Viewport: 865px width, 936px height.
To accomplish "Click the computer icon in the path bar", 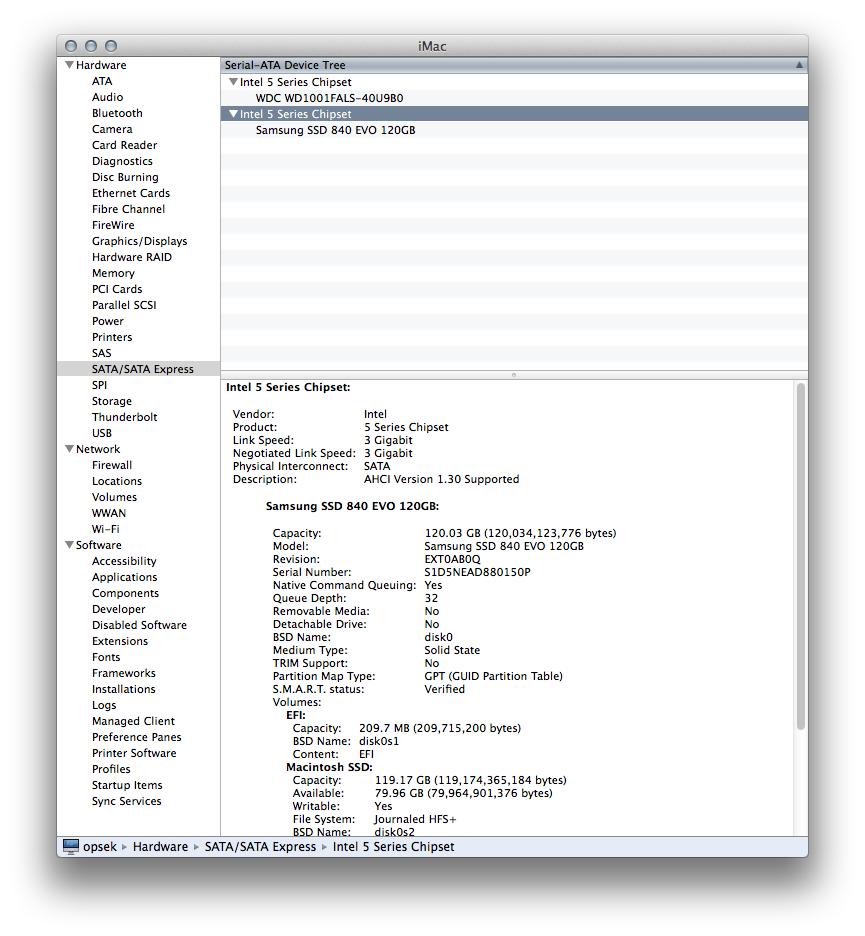I will 71,846.
